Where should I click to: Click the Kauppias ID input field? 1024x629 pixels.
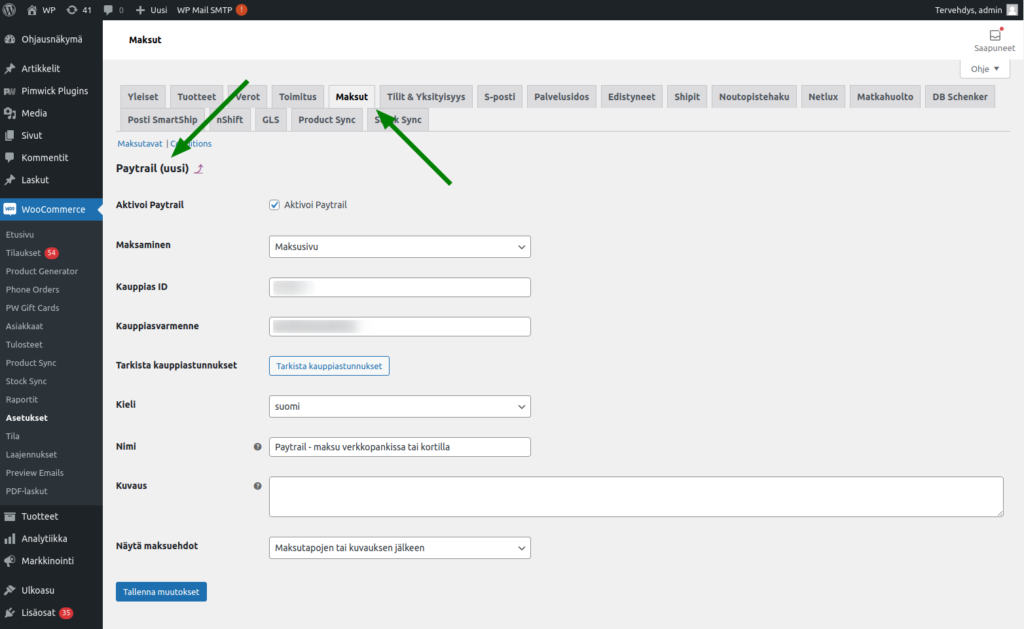[x=400, y=287]
